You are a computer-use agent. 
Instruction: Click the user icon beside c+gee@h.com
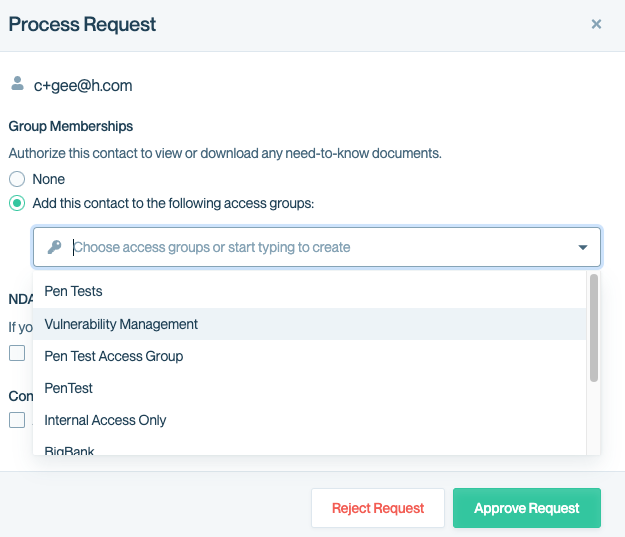pyautogui.click(x=17, y=84)
